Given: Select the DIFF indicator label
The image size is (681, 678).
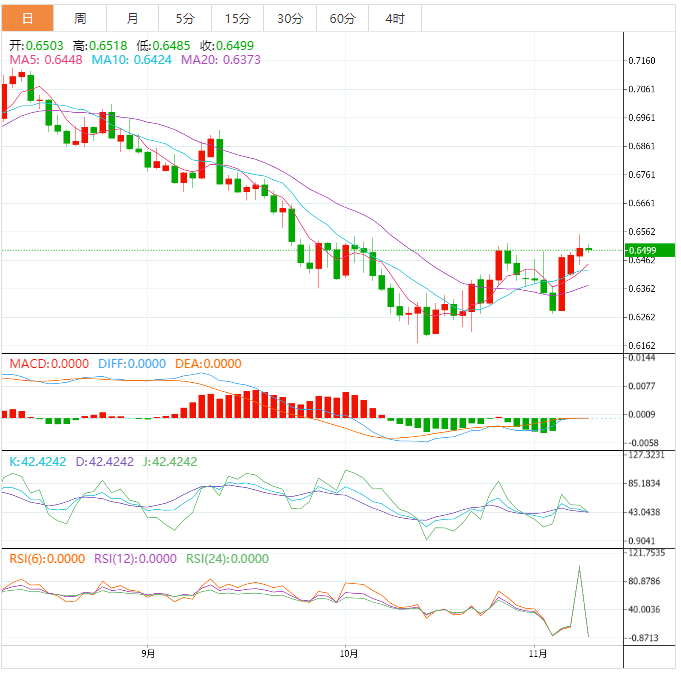Looking at the screenshot, I should click(x=131, y=364).
